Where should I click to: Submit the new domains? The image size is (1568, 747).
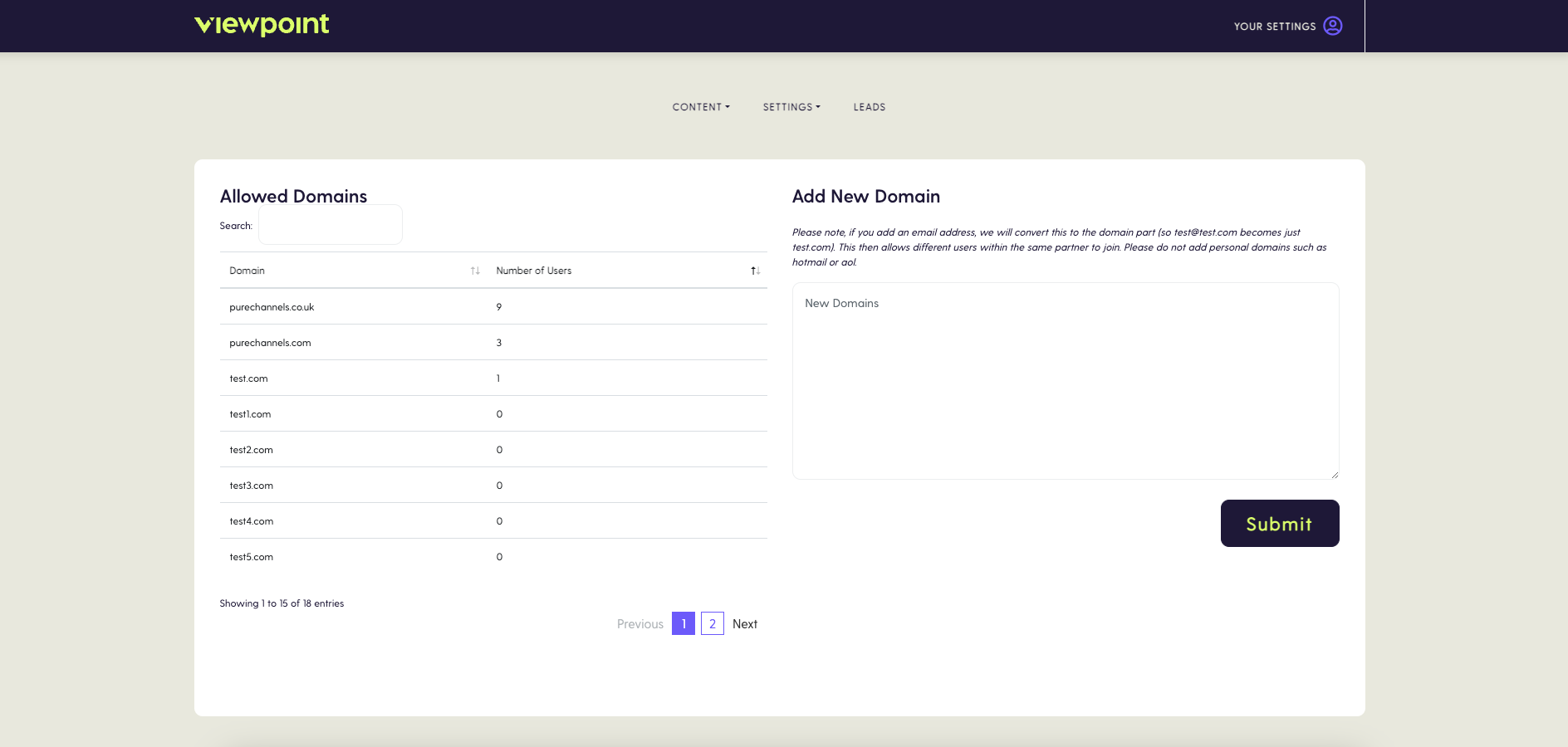click(x=1280, y=524)
